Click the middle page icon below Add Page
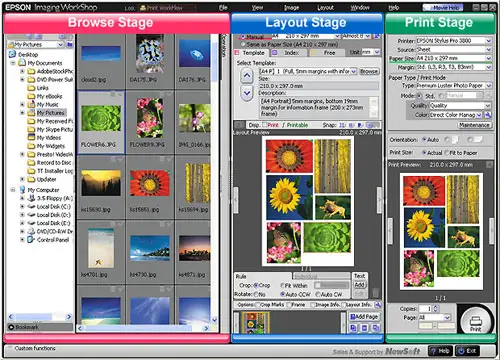 pyautogui.click(x=364, y=328)
